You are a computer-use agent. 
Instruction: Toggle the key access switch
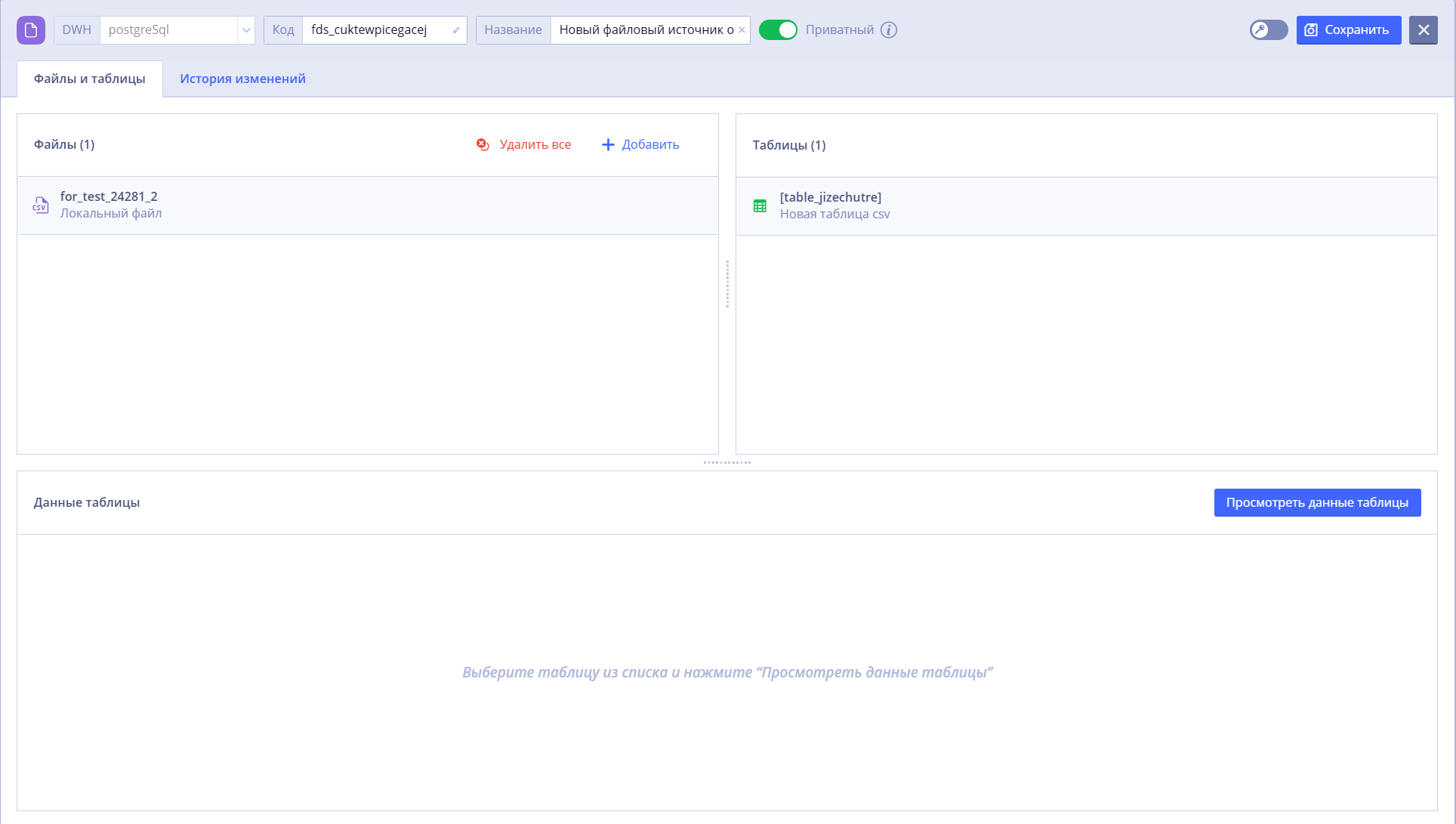point(1269,30)
